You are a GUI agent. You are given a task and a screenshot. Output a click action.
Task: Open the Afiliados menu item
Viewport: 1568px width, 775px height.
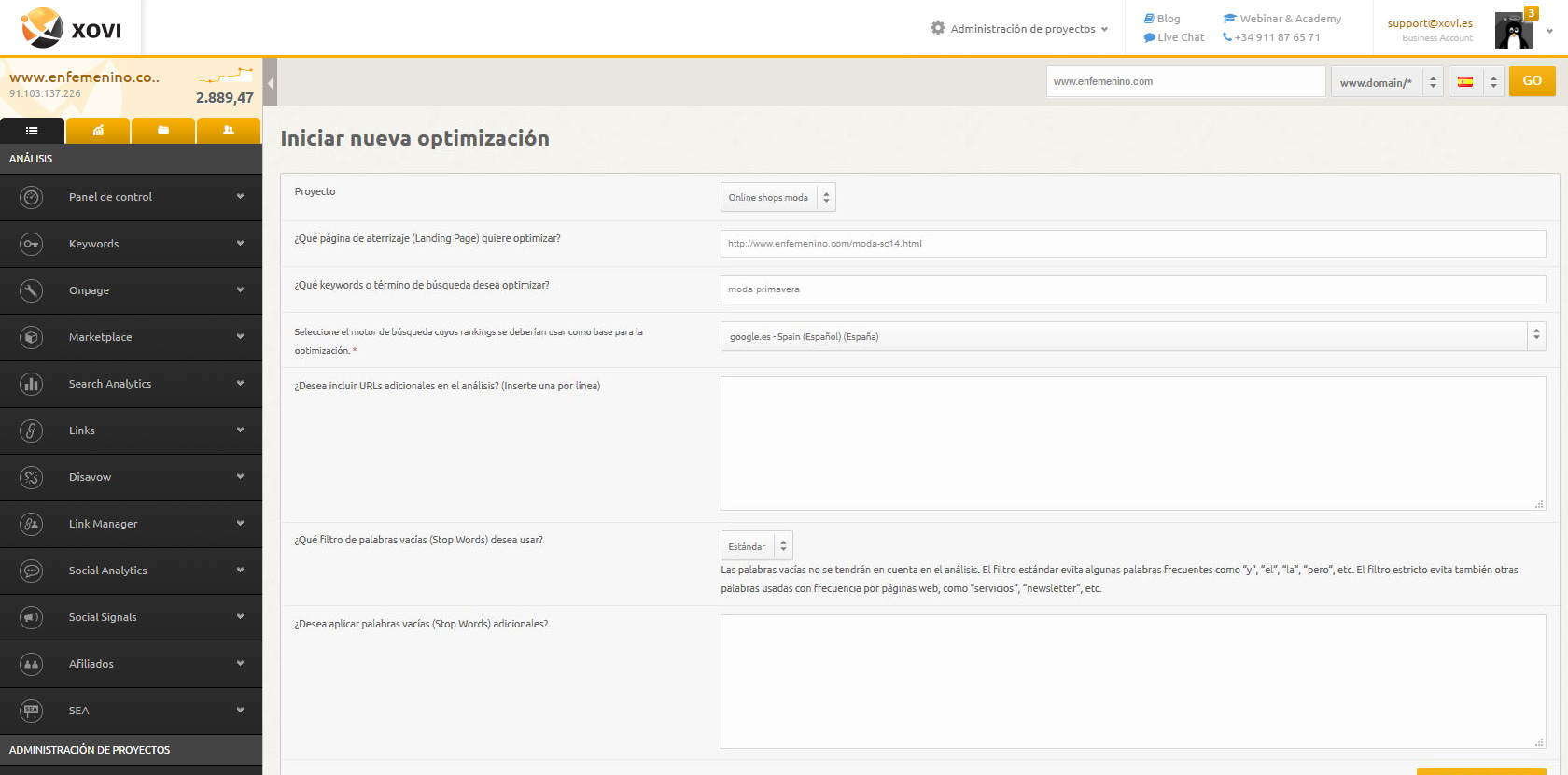point(131,664)
